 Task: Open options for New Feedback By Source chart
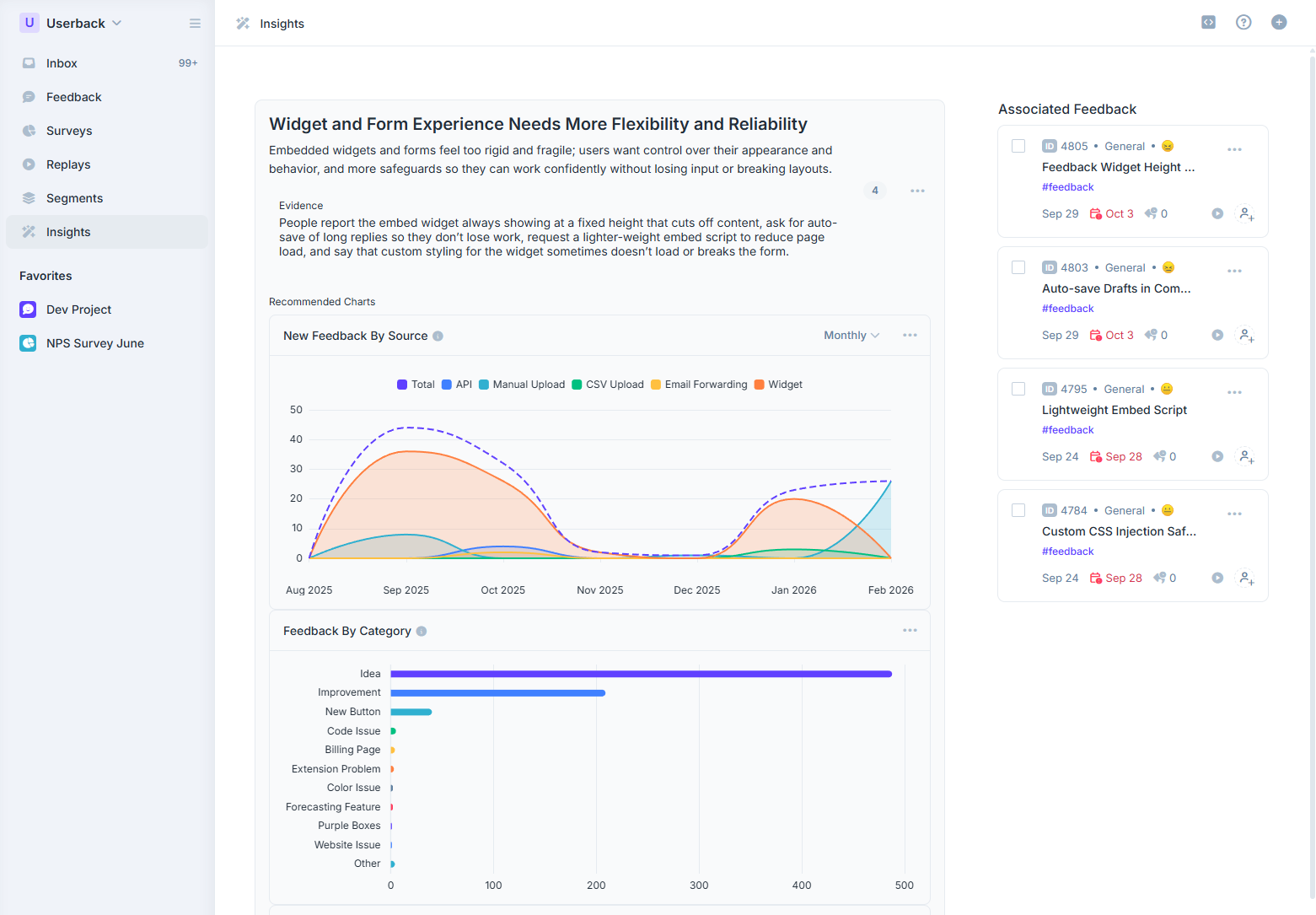pos(910,335)
